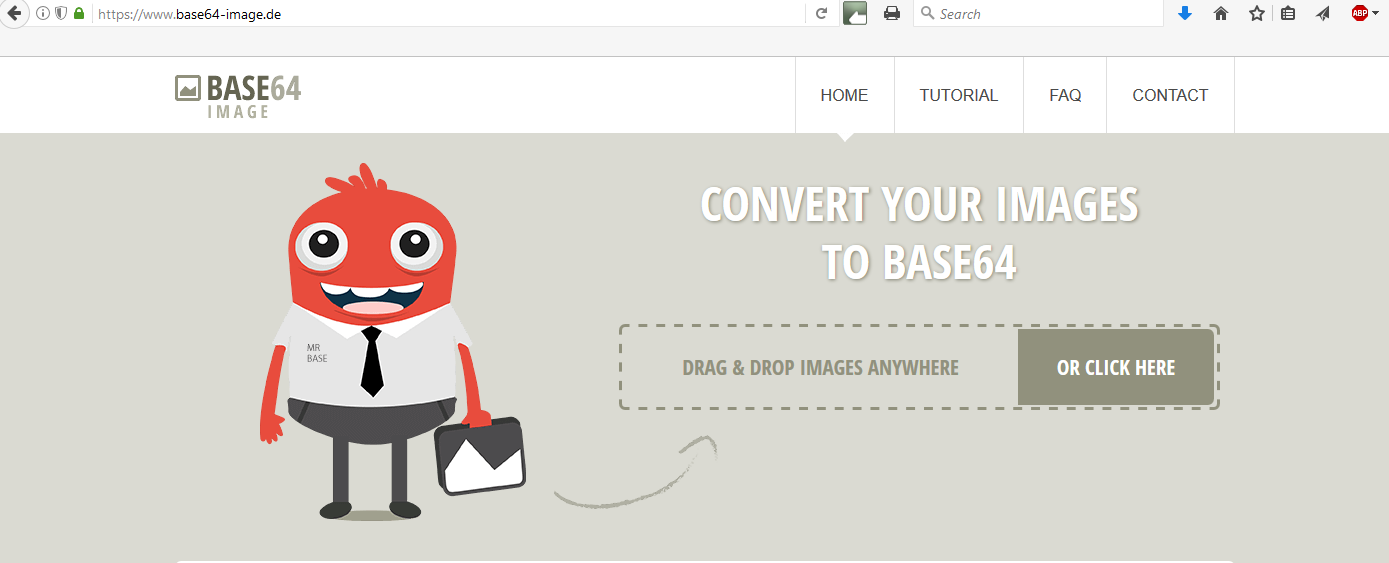Click the green image extension icon
The image size is (1389, 563).
point(855,13)
